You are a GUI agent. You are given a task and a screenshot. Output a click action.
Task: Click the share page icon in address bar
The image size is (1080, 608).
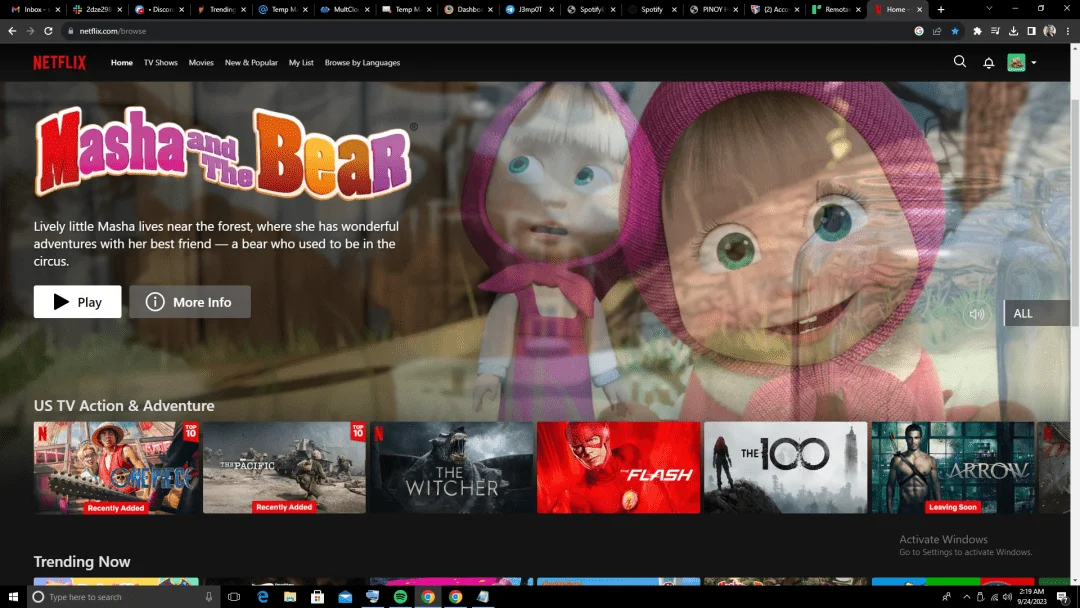[937, 31]
